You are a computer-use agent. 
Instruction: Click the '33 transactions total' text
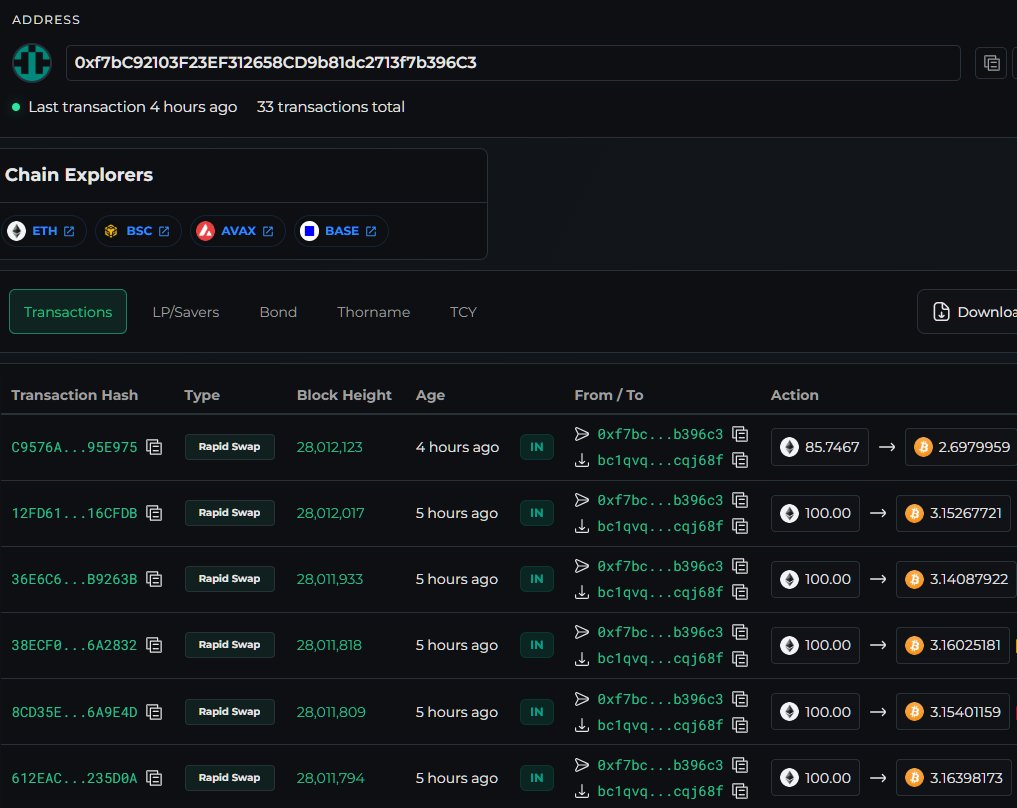pos(331,107)
